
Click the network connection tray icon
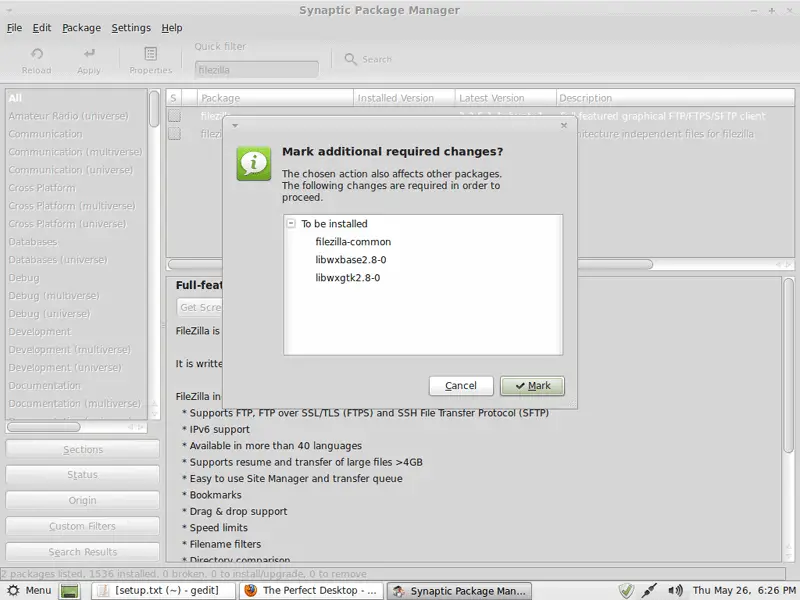click(x=650, y=591)
